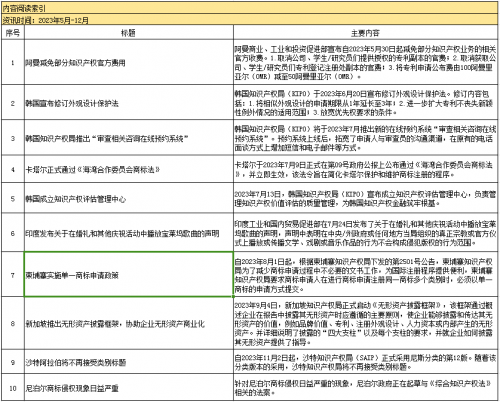Click serial number cell "8"
The image size is (500, 402).
tap(13, 323)
